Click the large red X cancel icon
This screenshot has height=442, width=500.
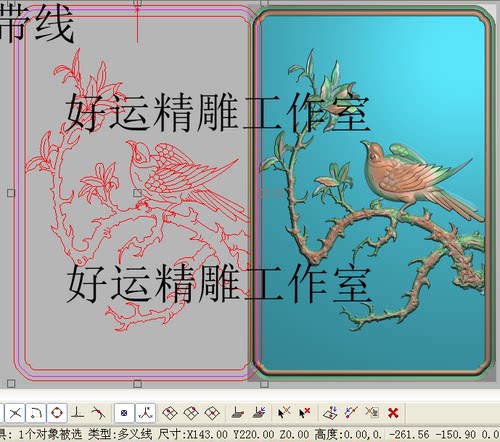click(393, 413)
